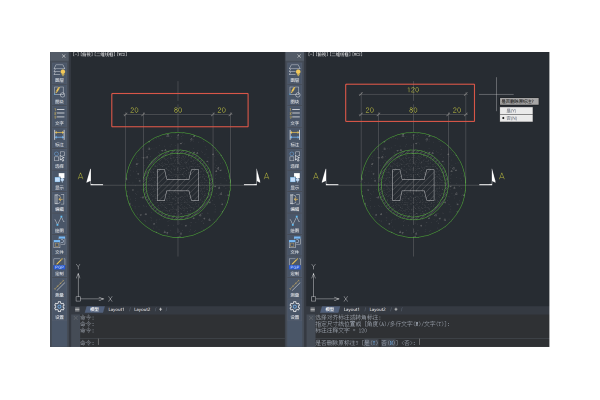Open the 图层 layer tools in right window
600x400 pixels.
click(x=295, y=73)
